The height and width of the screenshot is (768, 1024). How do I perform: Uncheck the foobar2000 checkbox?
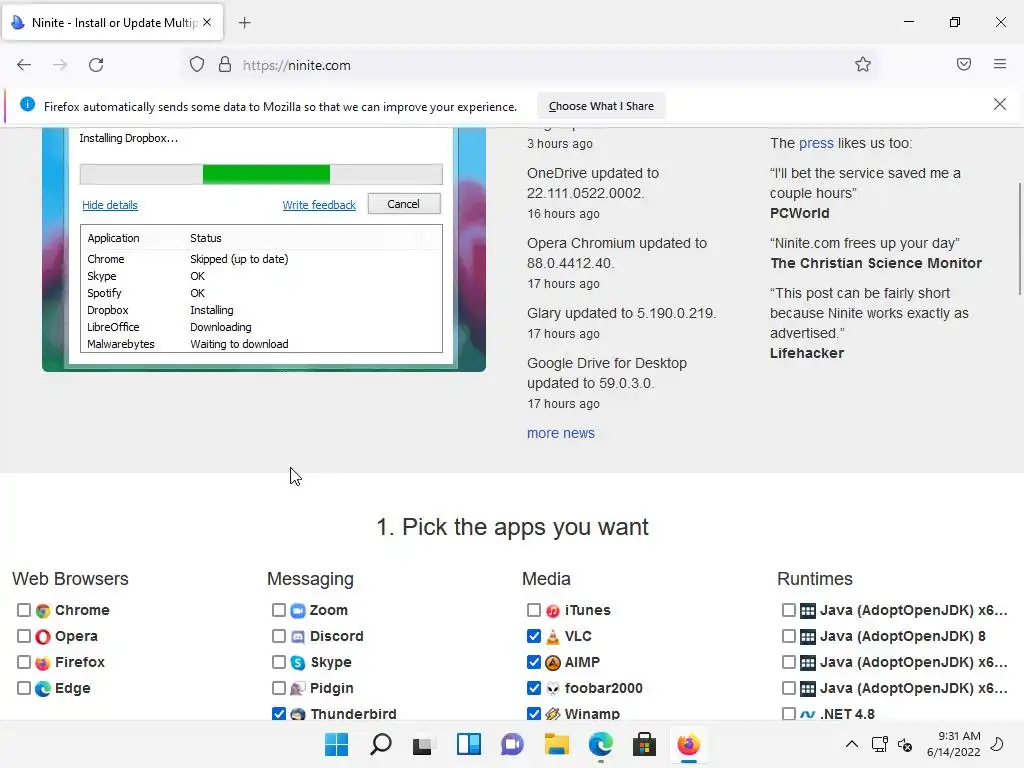(534, 688)
